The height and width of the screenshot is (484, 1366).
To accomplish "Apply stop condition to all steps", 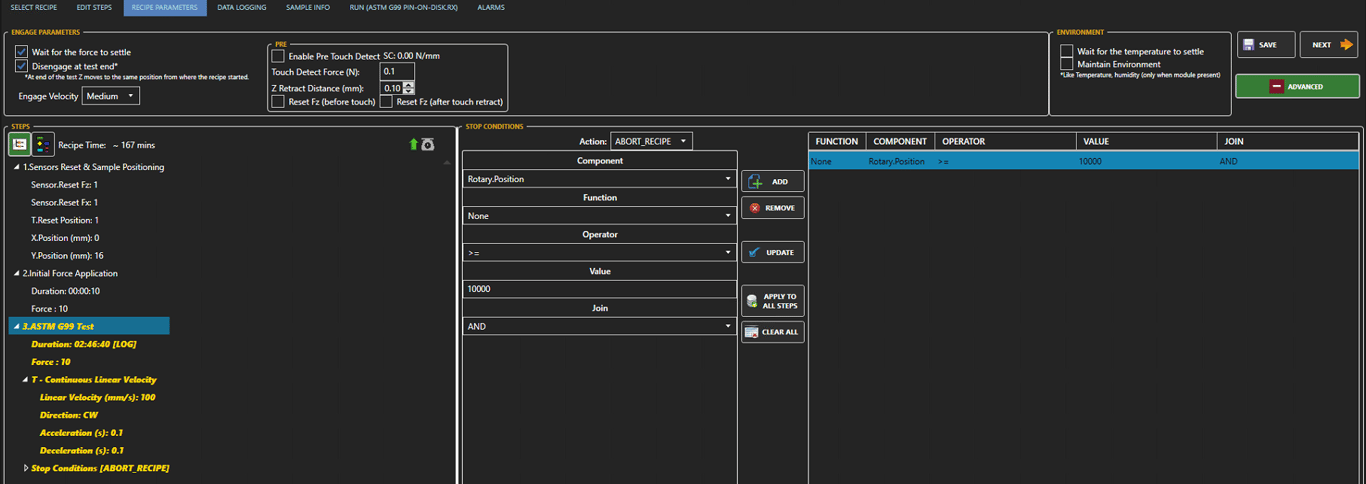I will click(772, 301).
